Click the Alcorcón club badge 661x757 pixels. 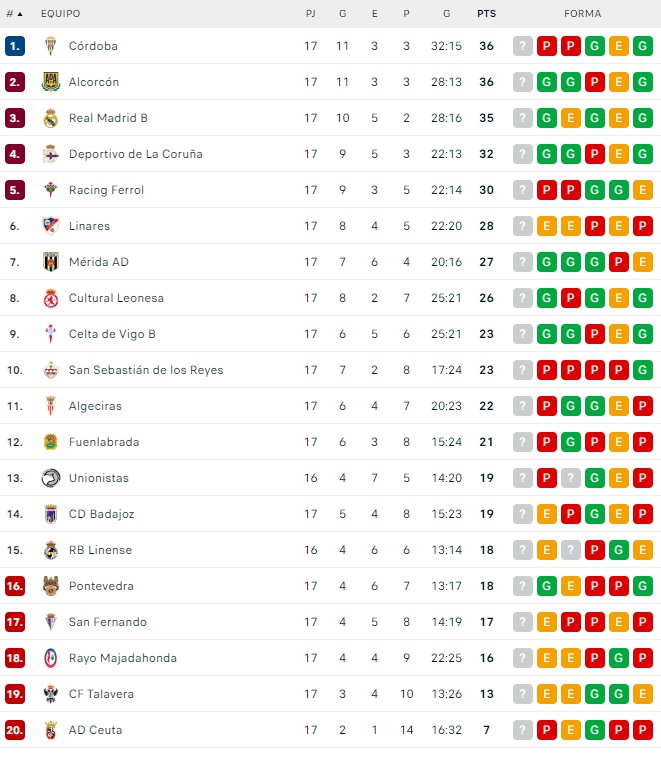51,82
